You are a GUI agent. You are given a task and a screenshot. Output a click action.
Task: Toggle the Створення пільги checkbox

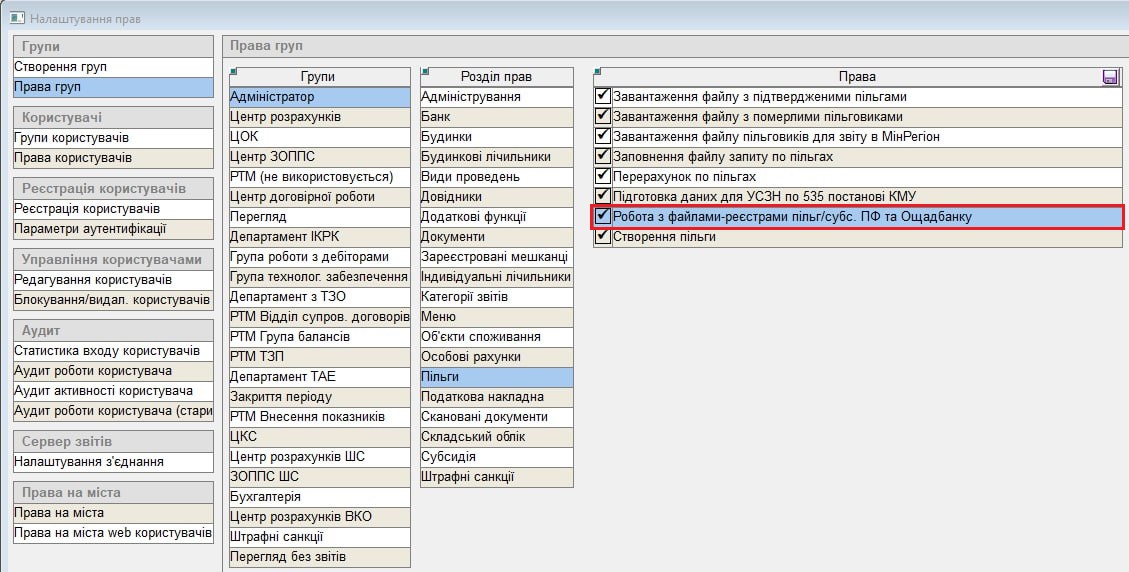pyautogui.click(x=602, y=237)
